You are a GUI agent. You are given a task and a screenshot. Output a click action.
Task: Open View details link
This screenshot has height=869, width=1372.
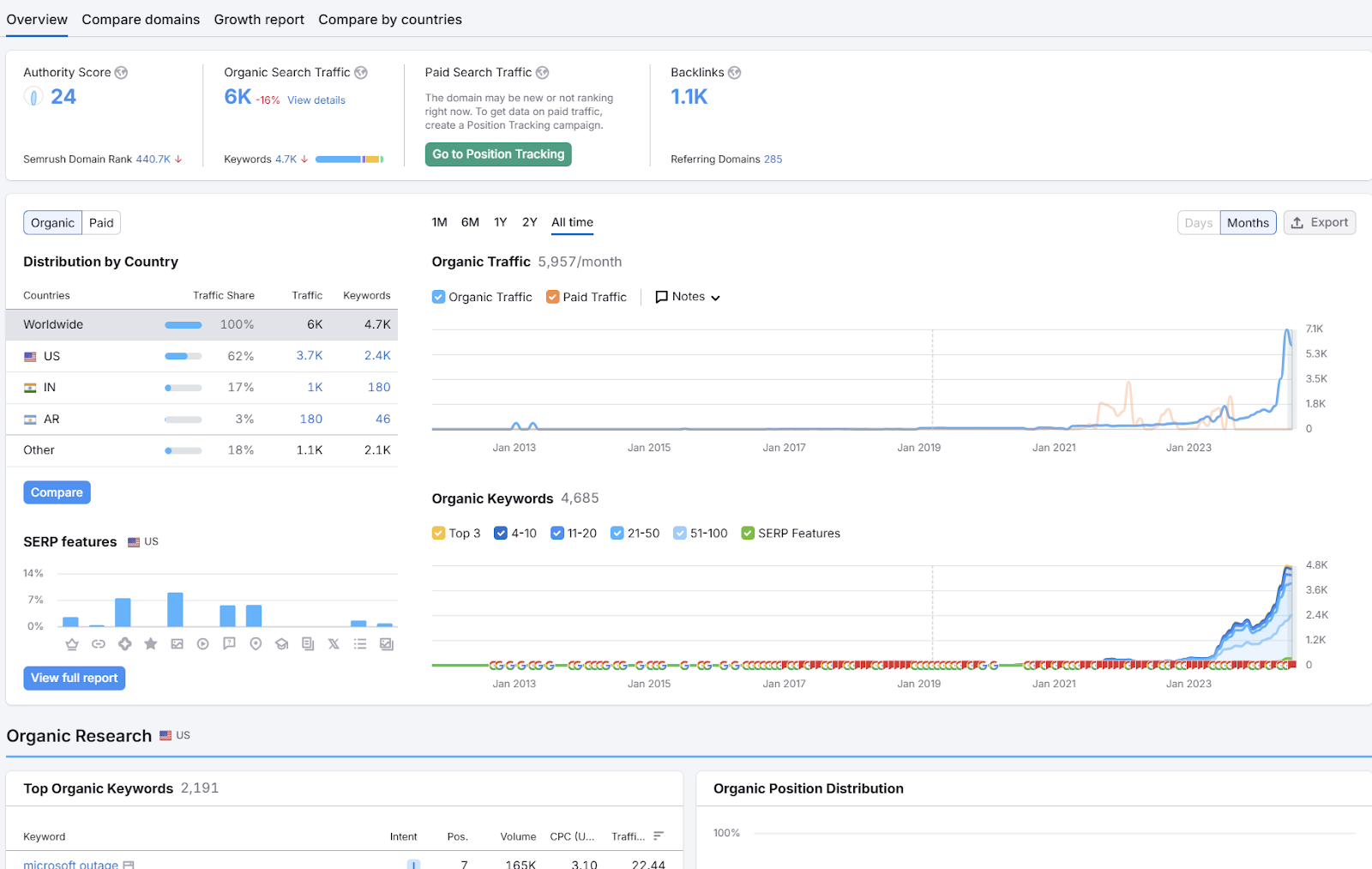316,100
